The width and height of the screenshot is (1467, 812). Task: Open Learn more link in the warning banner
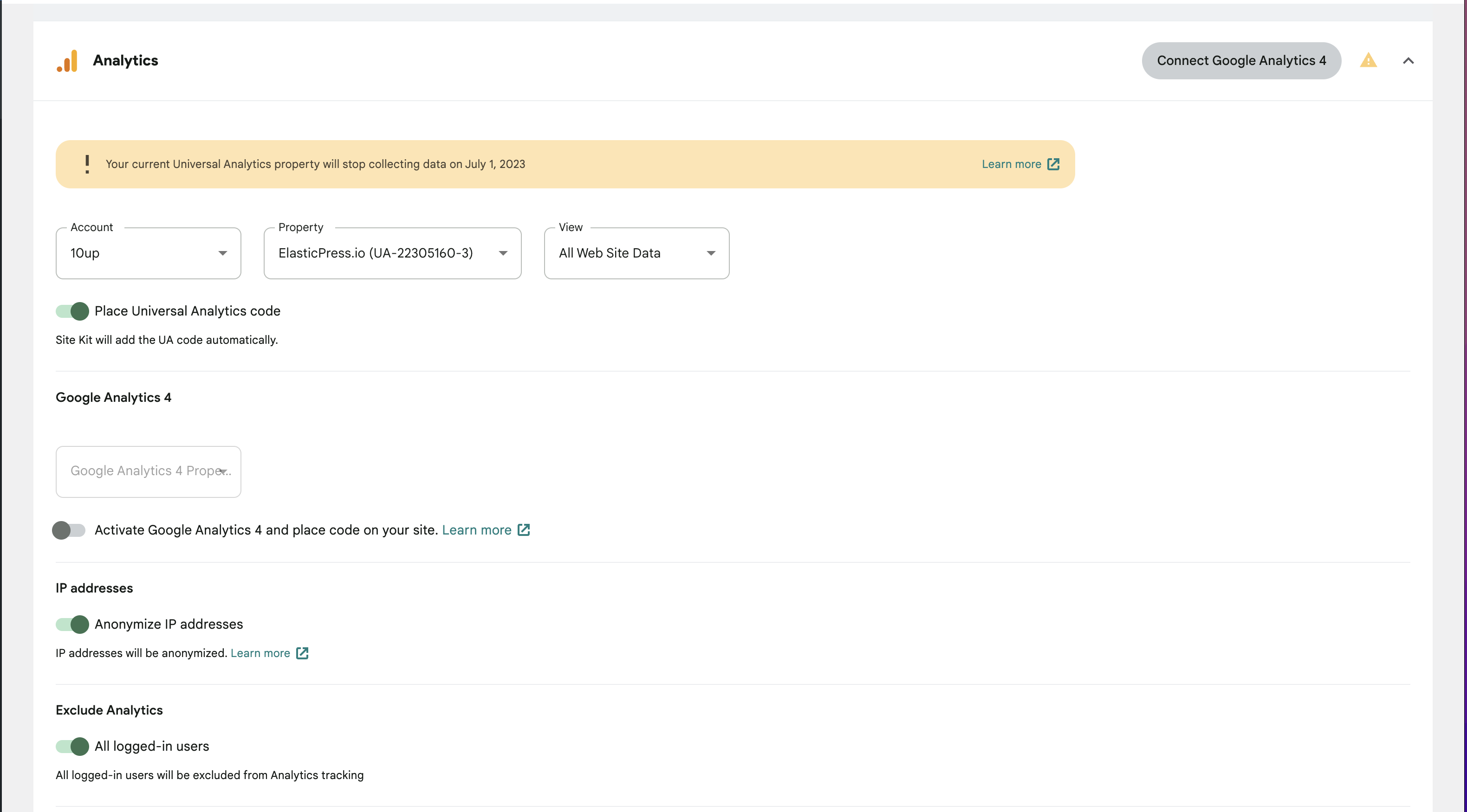[1011, 164]
